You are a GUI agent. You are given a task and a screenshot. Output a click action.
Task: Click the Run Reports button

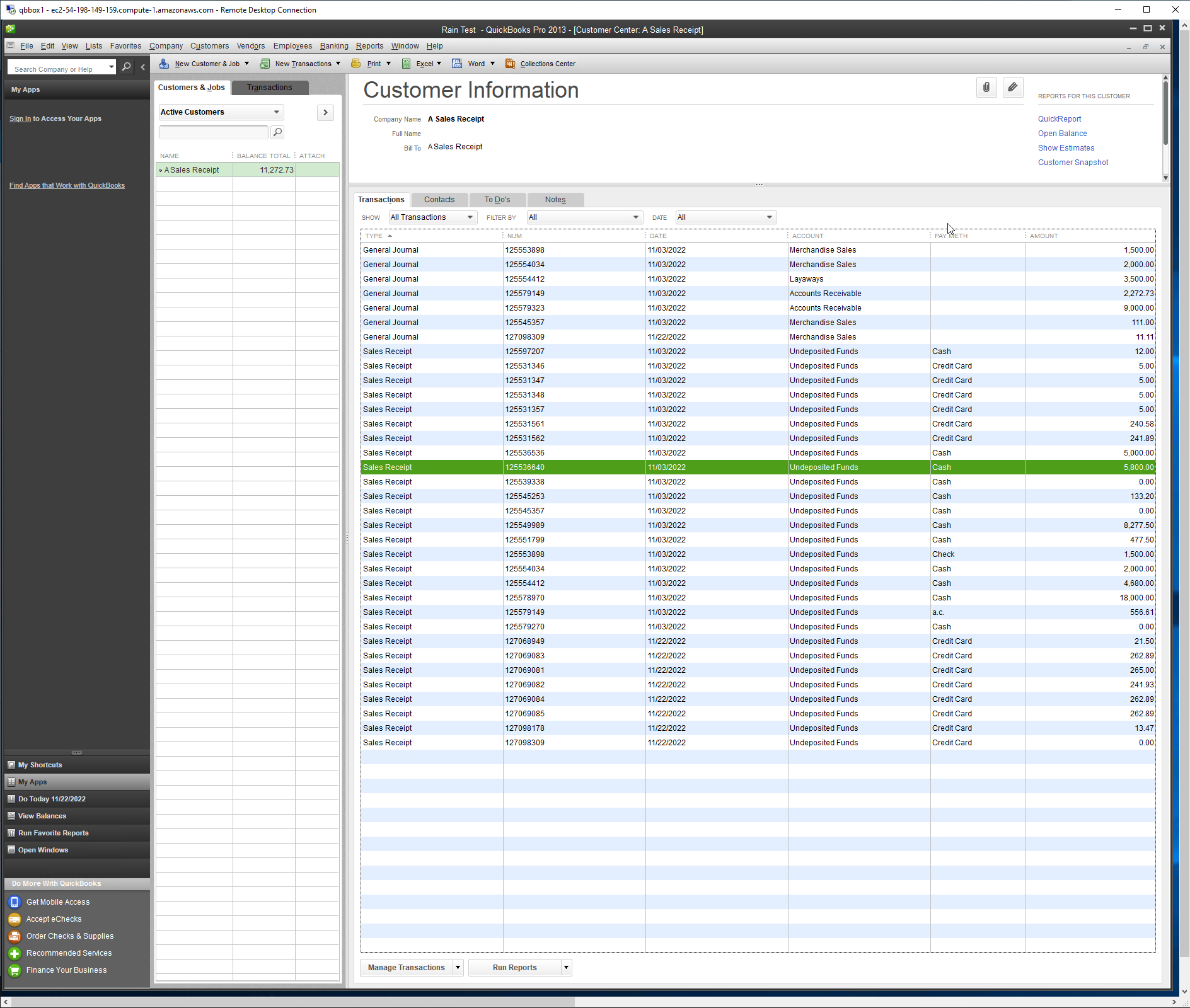515,968
